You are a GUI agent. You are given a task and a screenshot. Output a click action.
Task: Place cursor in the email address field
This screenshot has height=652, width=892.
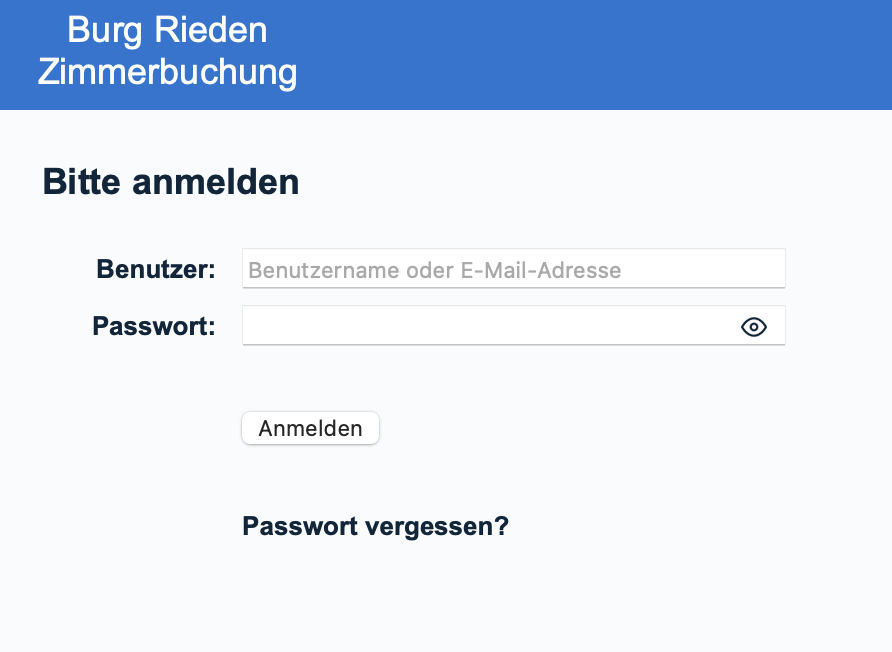pos(513,269)
